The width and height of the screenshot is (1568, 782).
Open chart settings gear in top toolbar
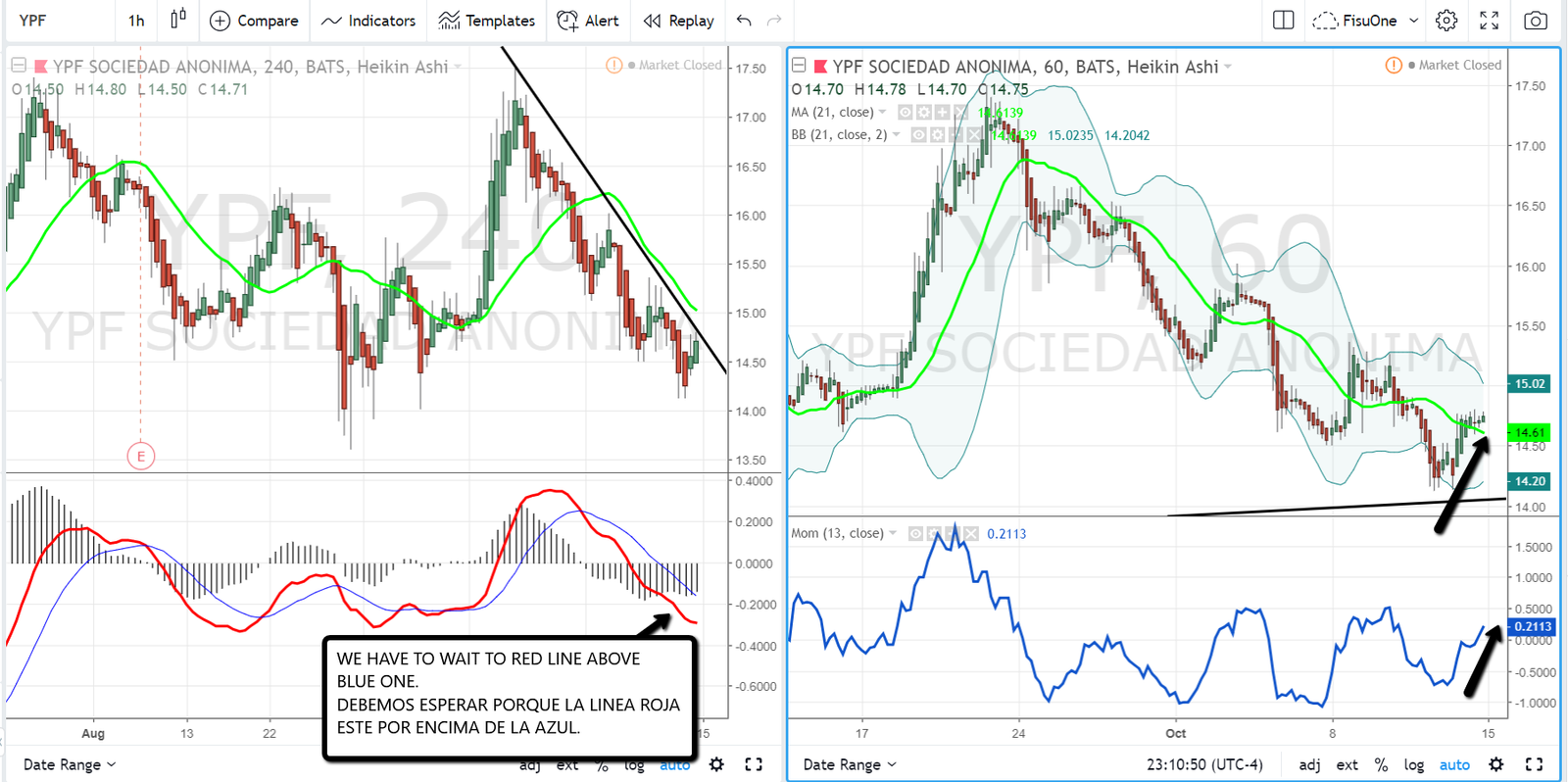coord(1445,21)
